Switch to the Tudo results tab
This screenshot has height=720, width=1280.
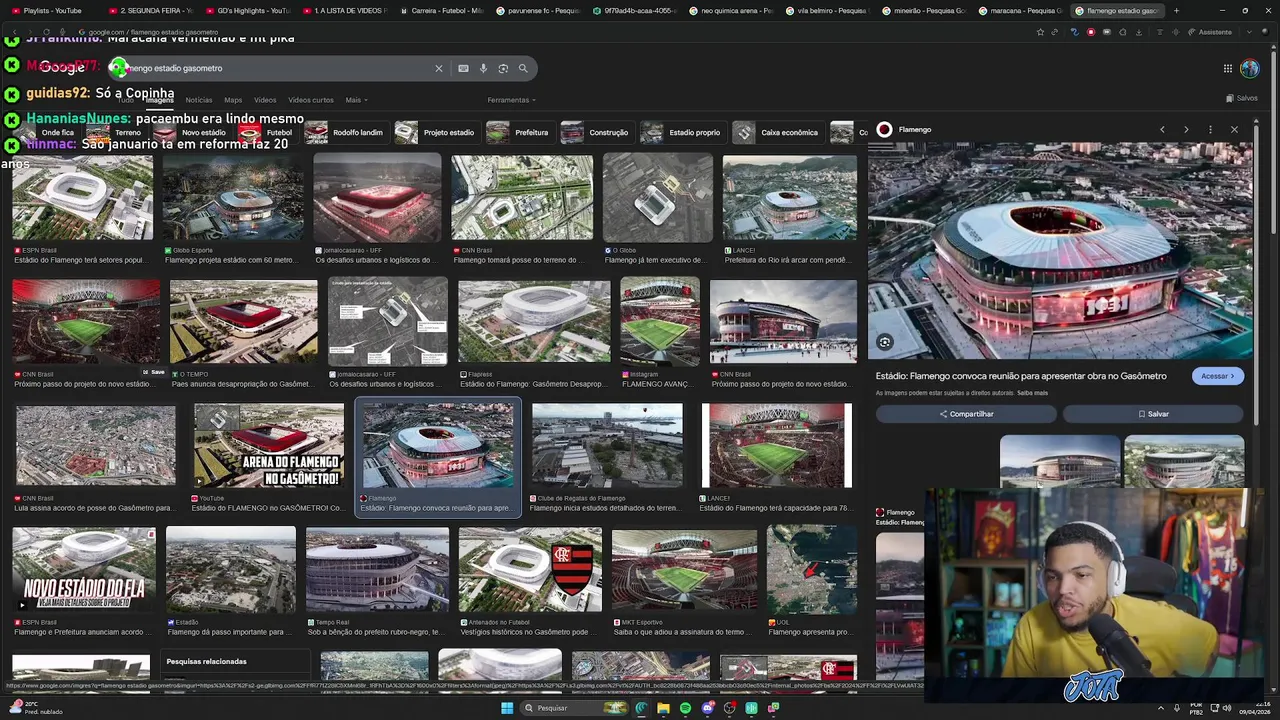click(125, 100)
